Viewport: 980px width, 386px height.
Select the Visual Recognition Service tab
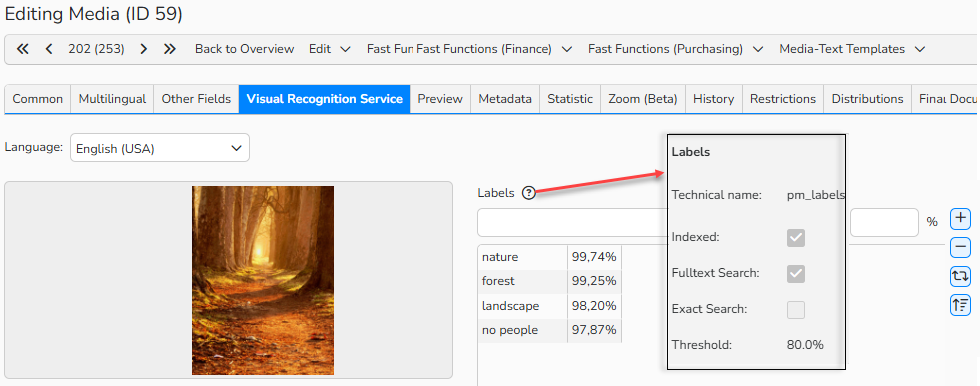tap(324, 99)
